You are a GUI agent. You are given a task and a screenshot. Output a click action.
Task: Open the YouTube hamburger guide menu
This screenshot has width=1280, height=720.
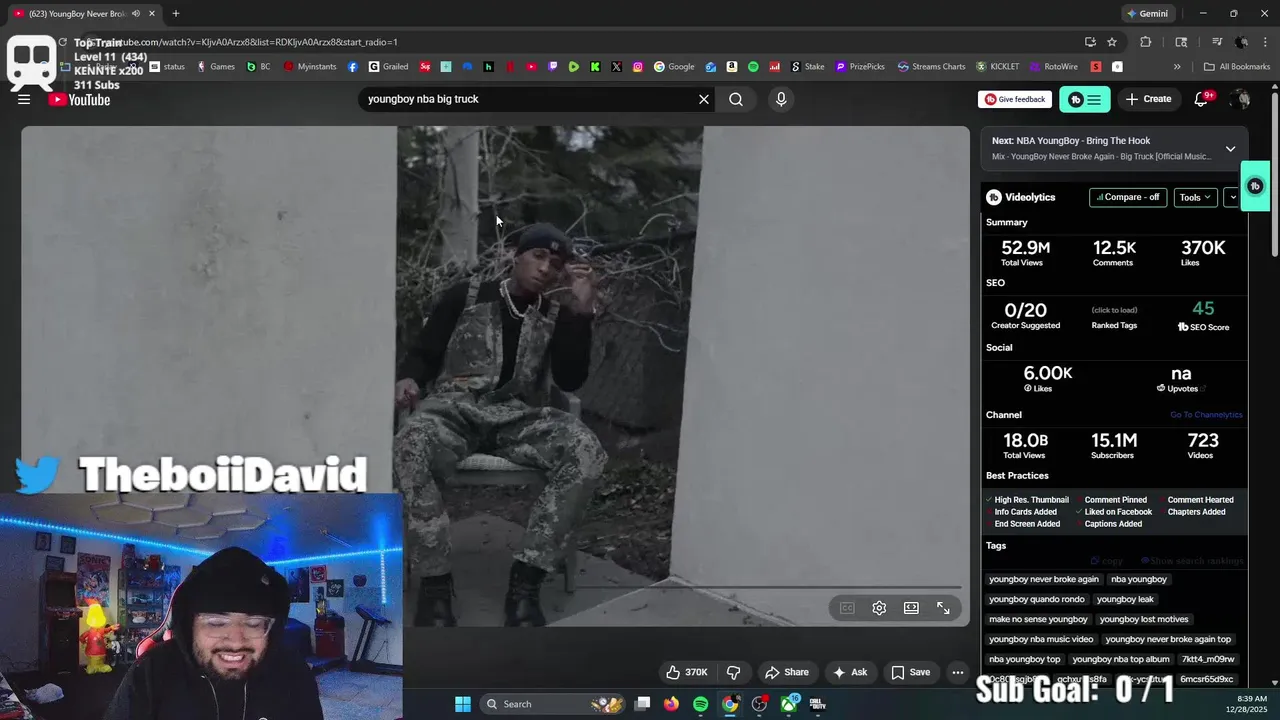tap(24, 99)
